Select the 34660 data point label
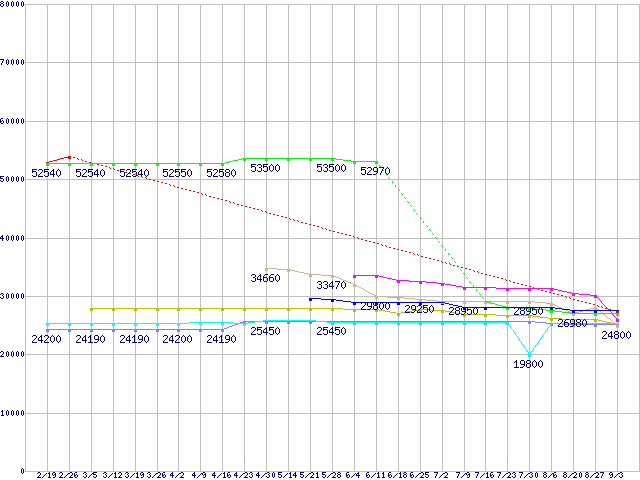The width and height of the screenshot is (640, 480). point(265,278)
